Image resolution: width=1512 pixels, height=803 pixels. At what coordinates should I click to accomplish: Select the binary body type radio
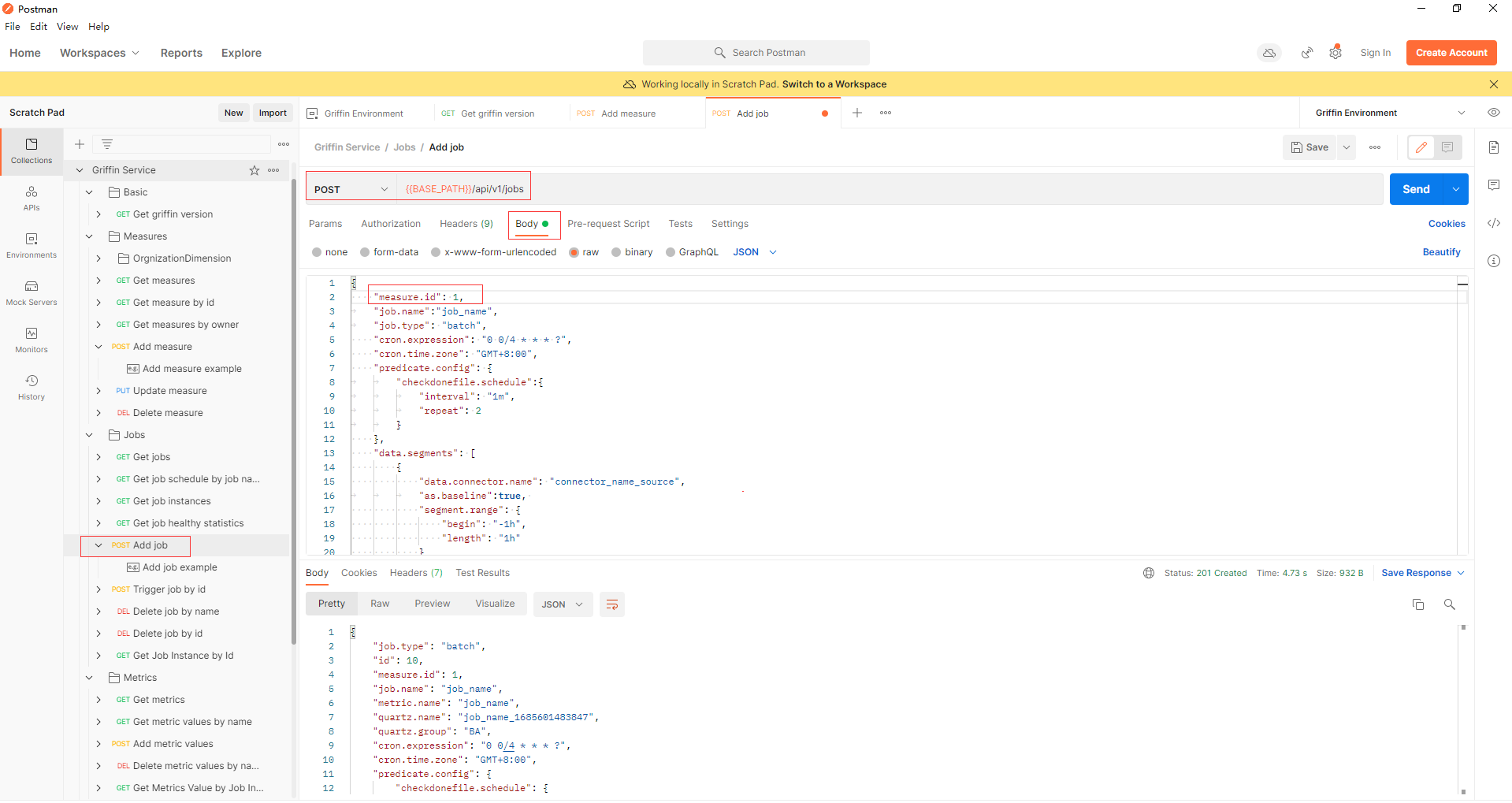coord(616,252)
